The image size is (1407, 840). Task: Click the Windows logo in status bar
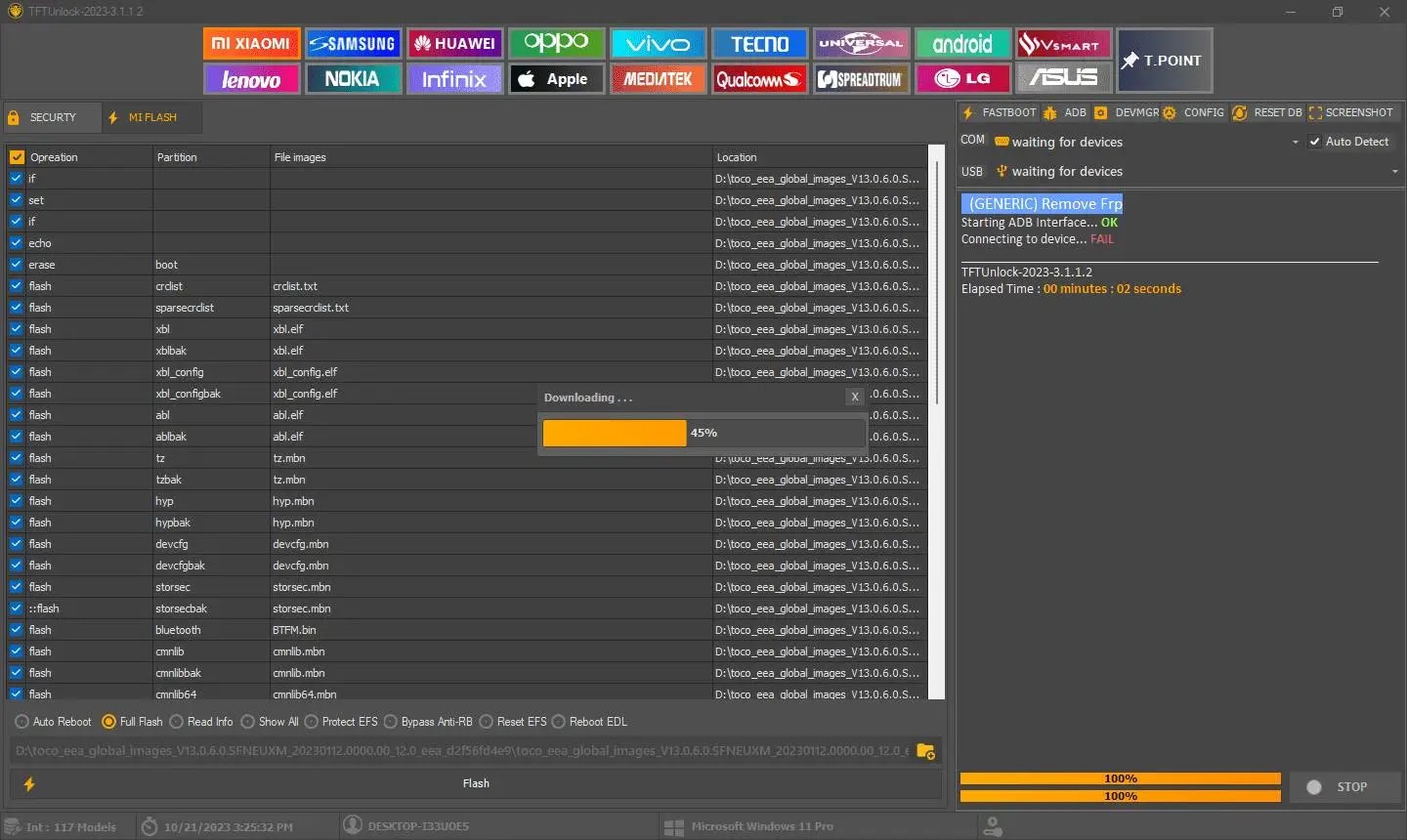coord(674,826)
